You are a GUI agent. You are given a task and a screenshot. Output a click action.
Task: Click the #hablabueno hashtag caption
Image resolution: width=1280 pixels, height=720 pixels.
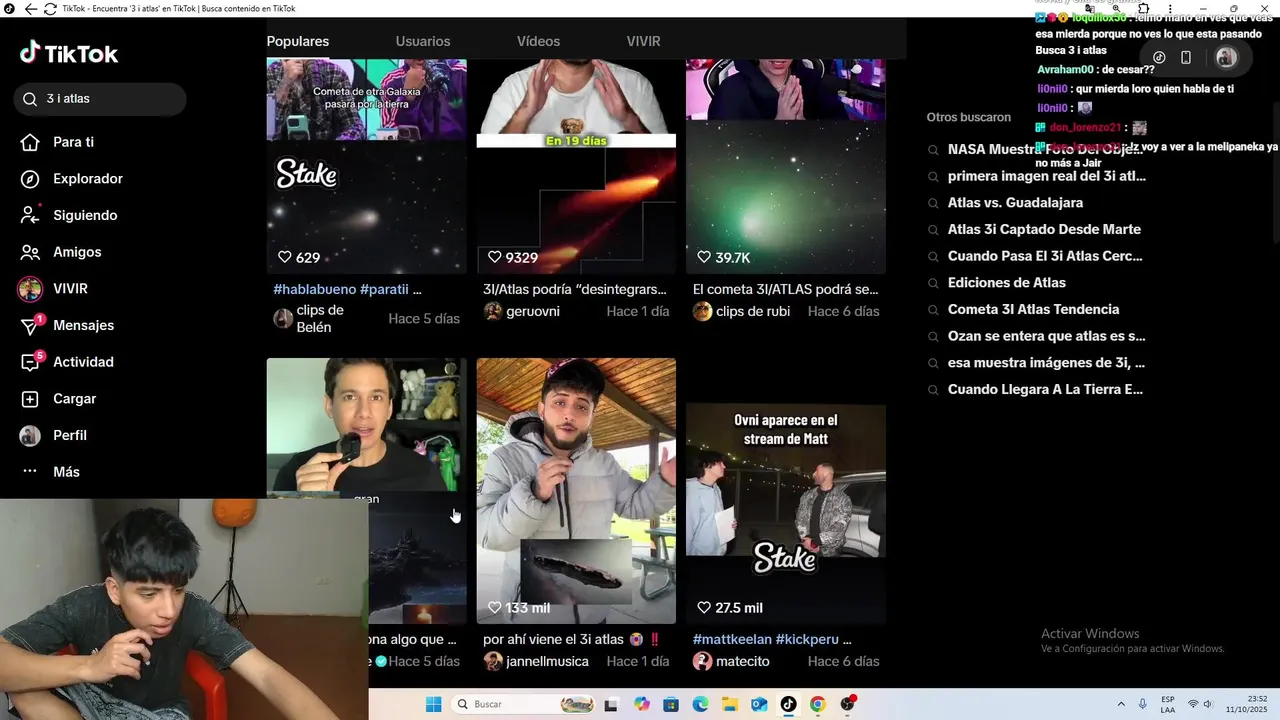coord(347,289)
